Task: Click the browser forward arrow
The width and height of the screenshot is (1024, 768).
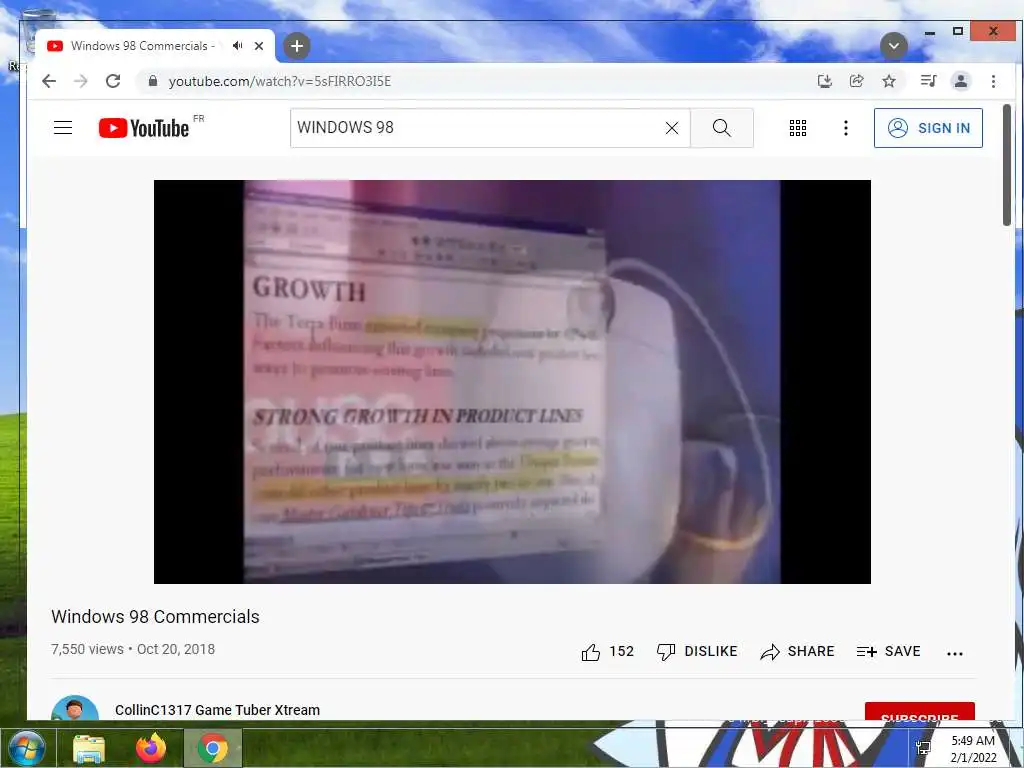Action: point(80,81)
